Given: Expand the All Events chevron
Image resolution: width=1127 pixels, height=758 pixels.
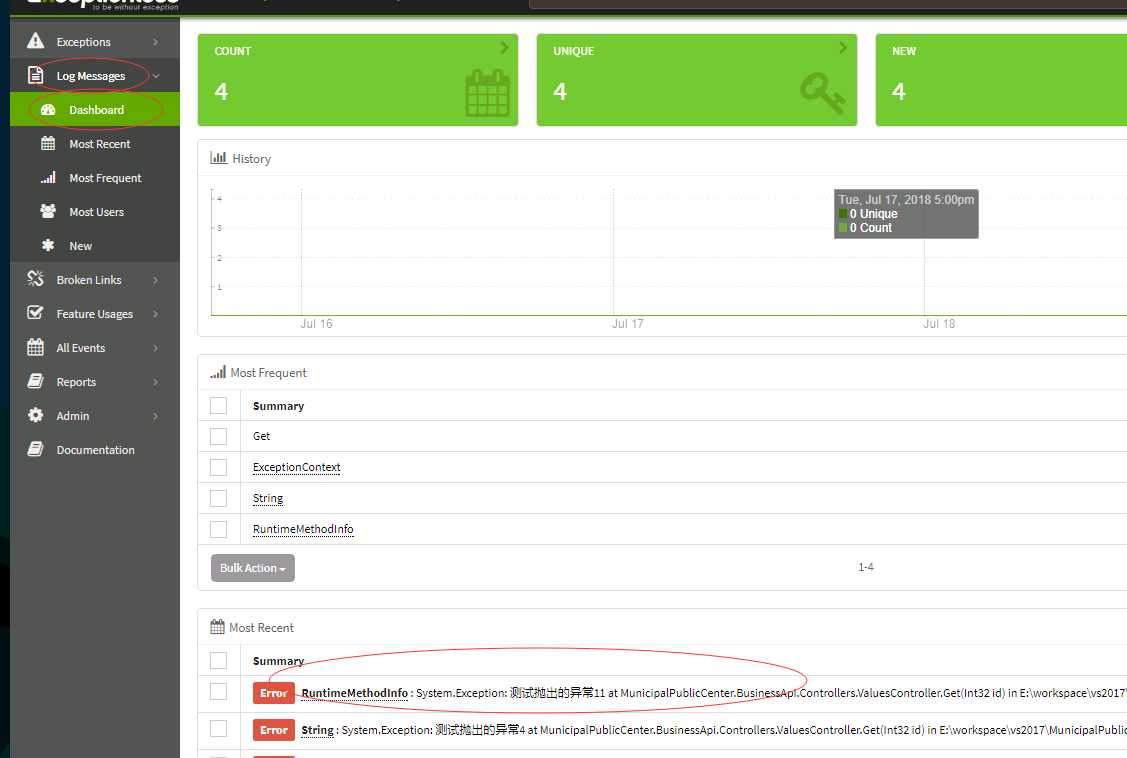Looking at the screenshot, I should [x=155, y=348].
